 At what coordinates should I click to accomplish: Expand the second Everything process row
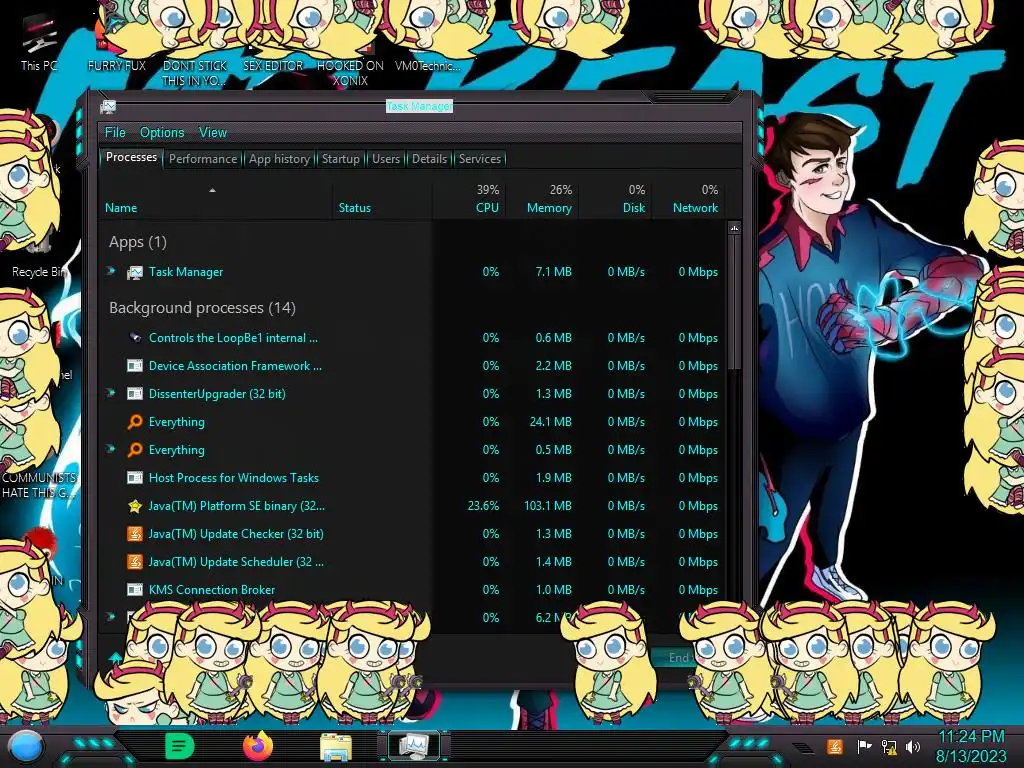(x=111, y=449)
